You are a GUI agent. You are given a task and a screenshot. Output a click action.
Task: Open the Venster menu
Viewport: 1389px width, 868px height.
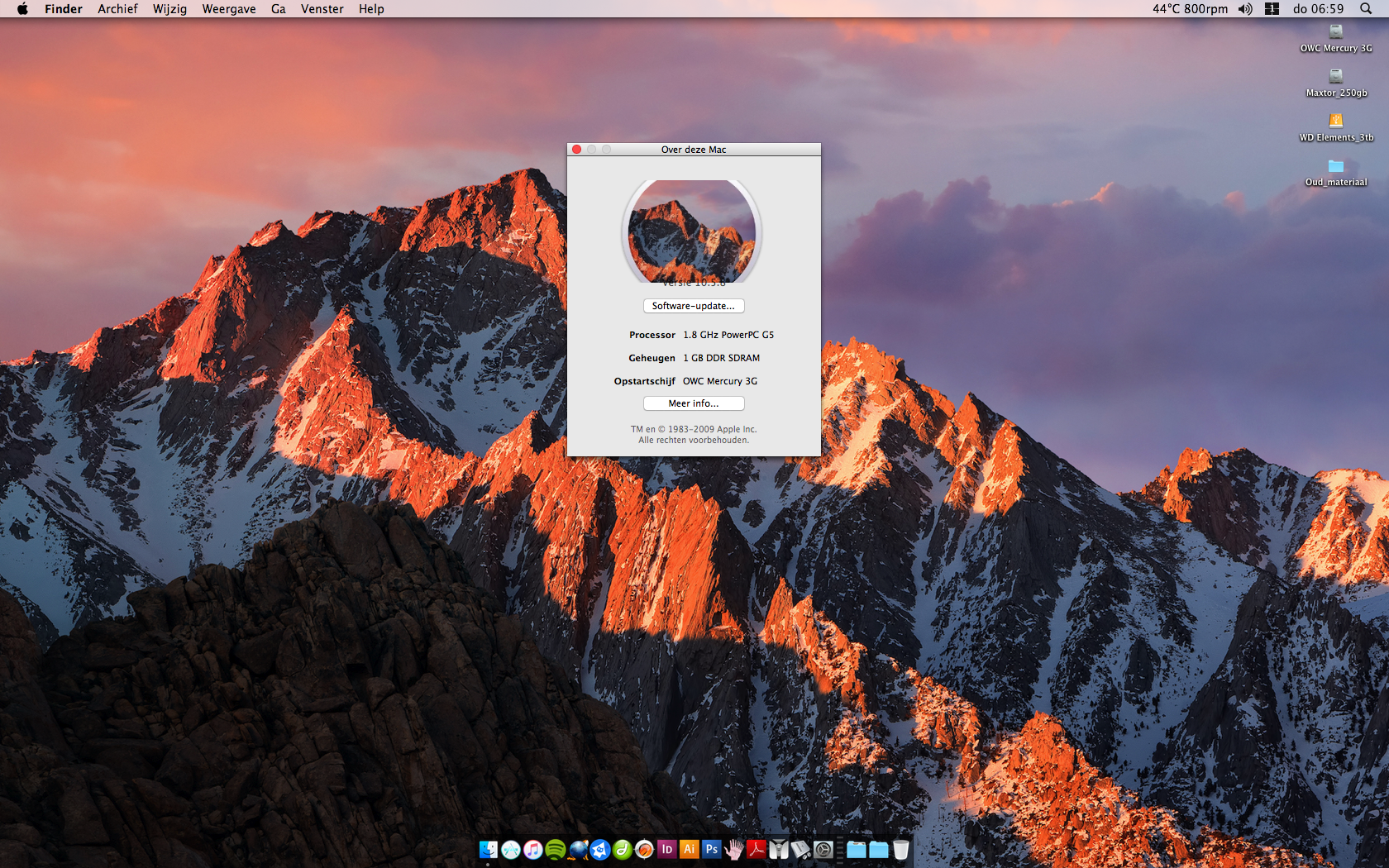pyautogui.click(x=322, y=9)
